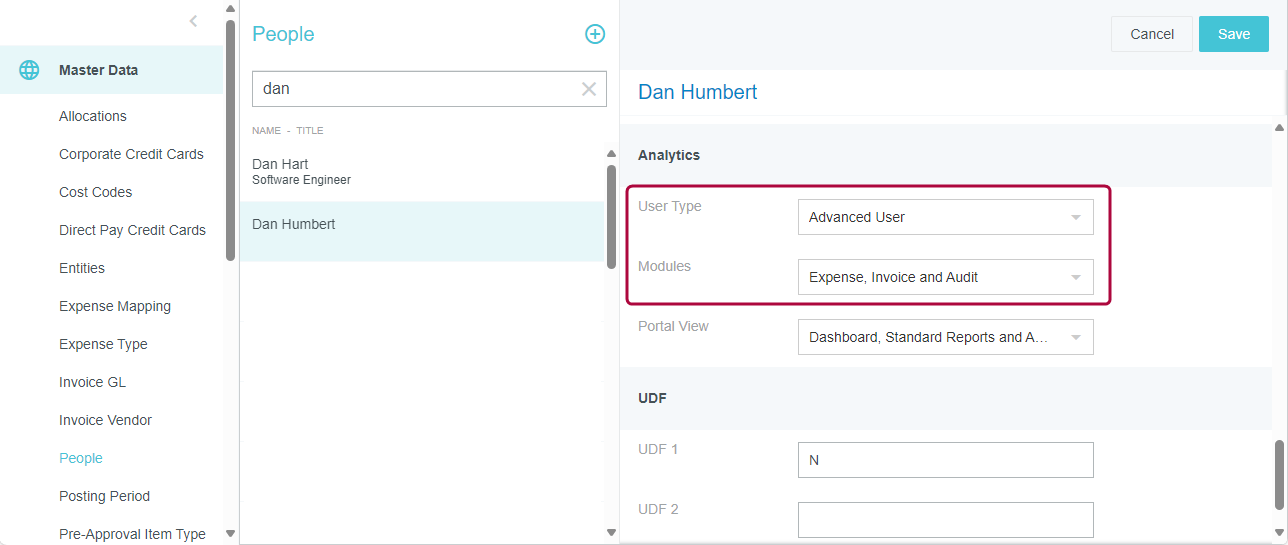Click the people search input field
1288x545 pixels.
[x=415, y=89]
